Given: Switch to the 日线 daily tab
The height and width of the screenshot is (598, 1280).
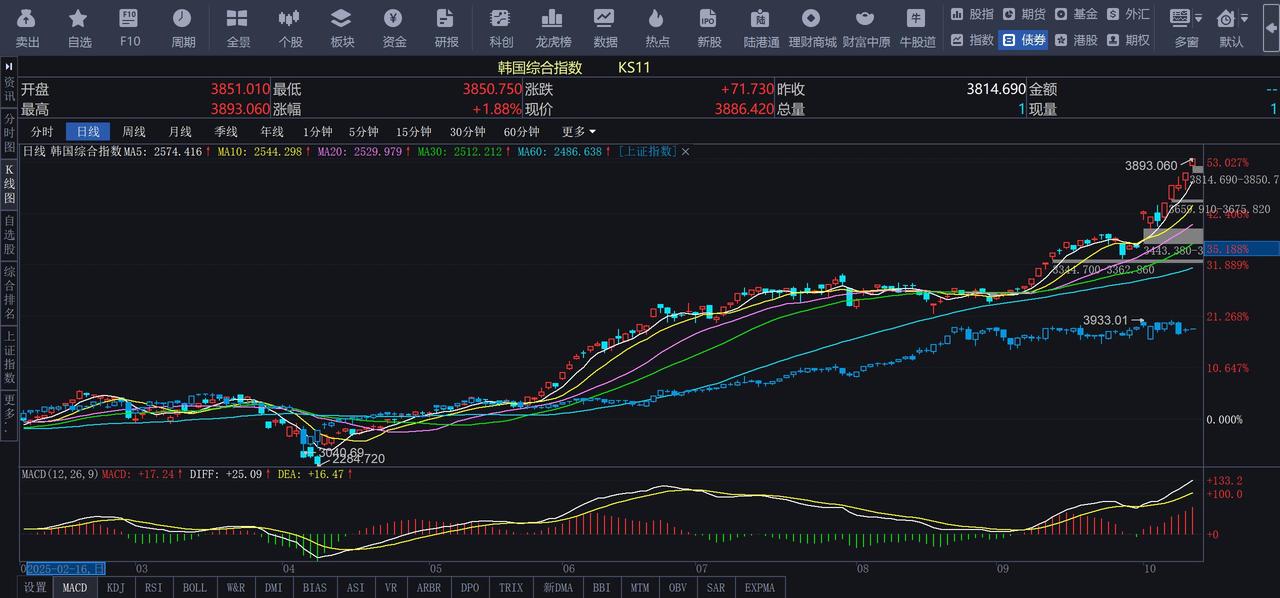Looking at the screenshot, I should [x=88, y=132].
